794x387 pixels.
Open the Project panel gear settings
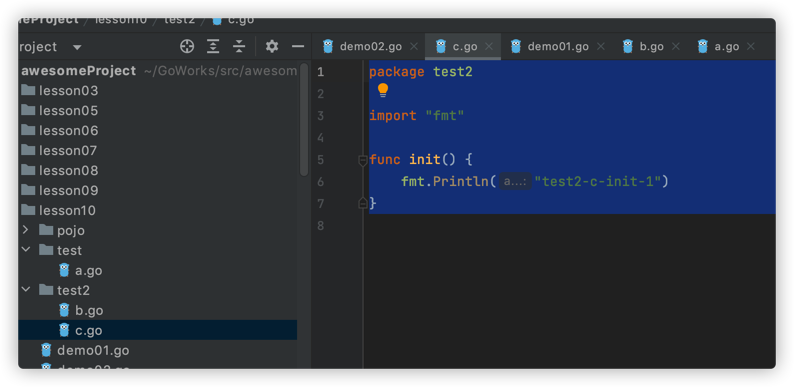[x=272, y=47]
